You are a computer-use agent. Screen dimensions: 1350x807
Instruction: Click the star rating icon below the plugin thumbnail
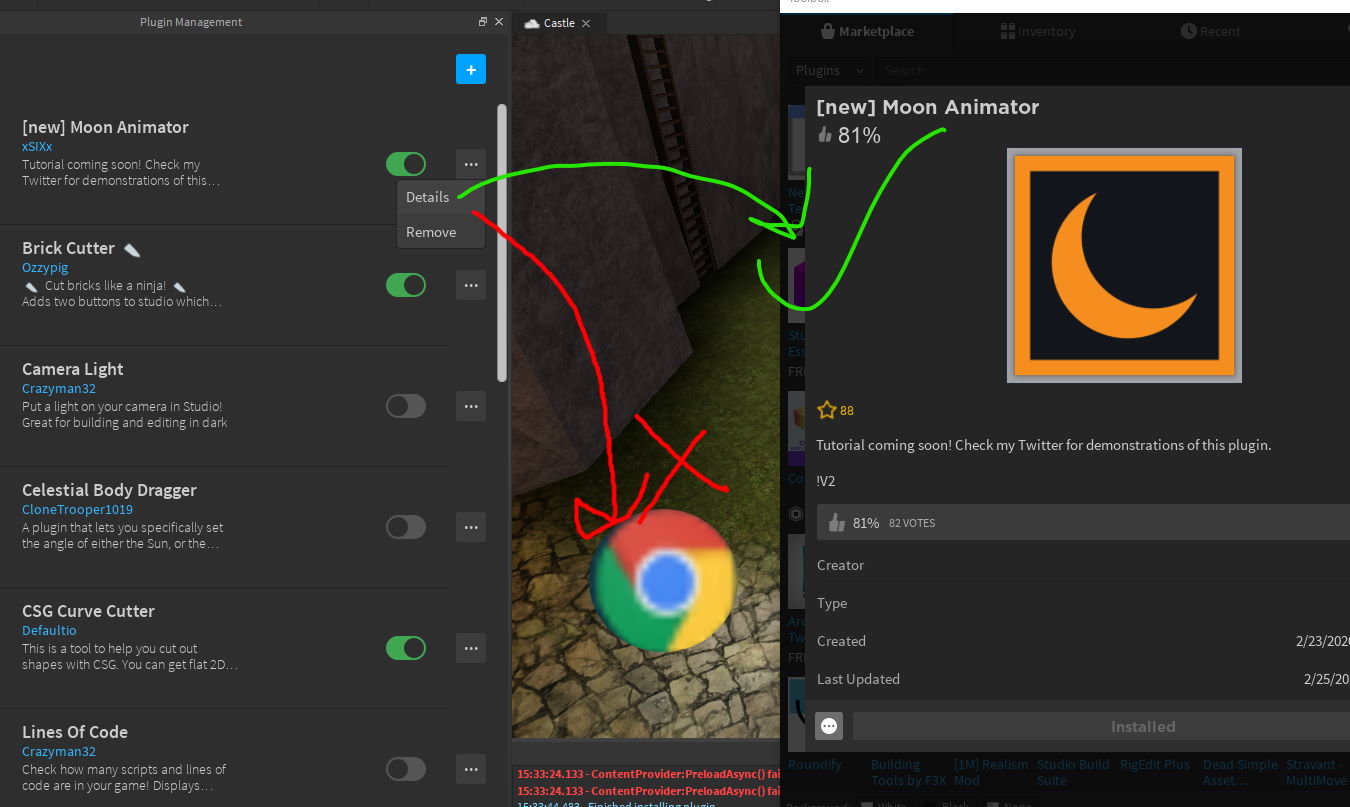pos(825,409)
